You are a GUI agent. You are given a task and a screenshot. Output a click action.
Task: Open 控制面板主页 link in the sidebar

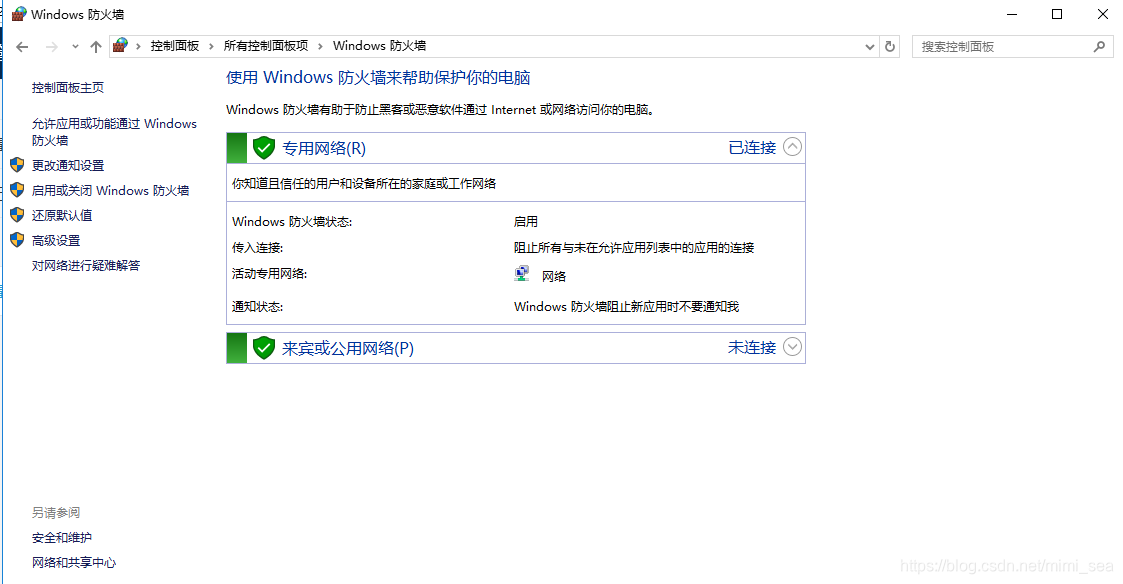[x=68, y=87]
